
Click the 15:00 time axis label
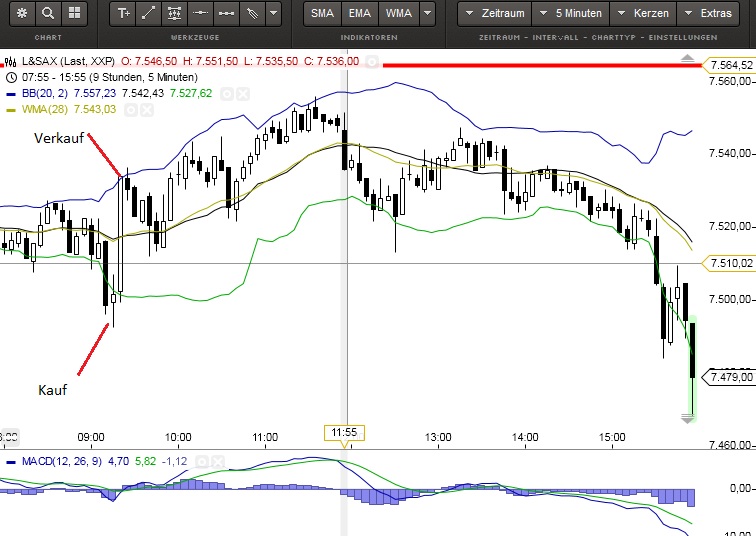pyautogui.click(x=611, y=437)
